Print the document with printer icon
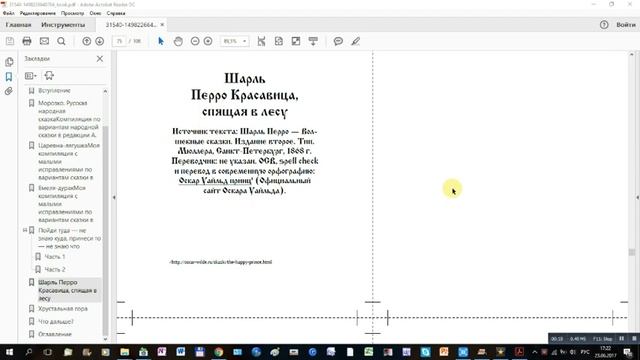640x360 pixels. [27, 41]
